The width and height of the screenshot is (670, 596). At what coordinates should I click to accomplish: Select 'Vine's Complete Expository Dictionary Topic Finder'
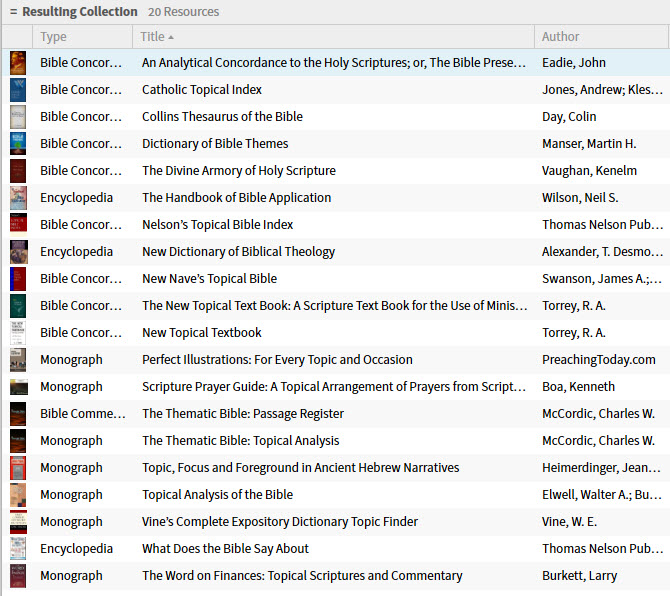[x=280, y=522]
